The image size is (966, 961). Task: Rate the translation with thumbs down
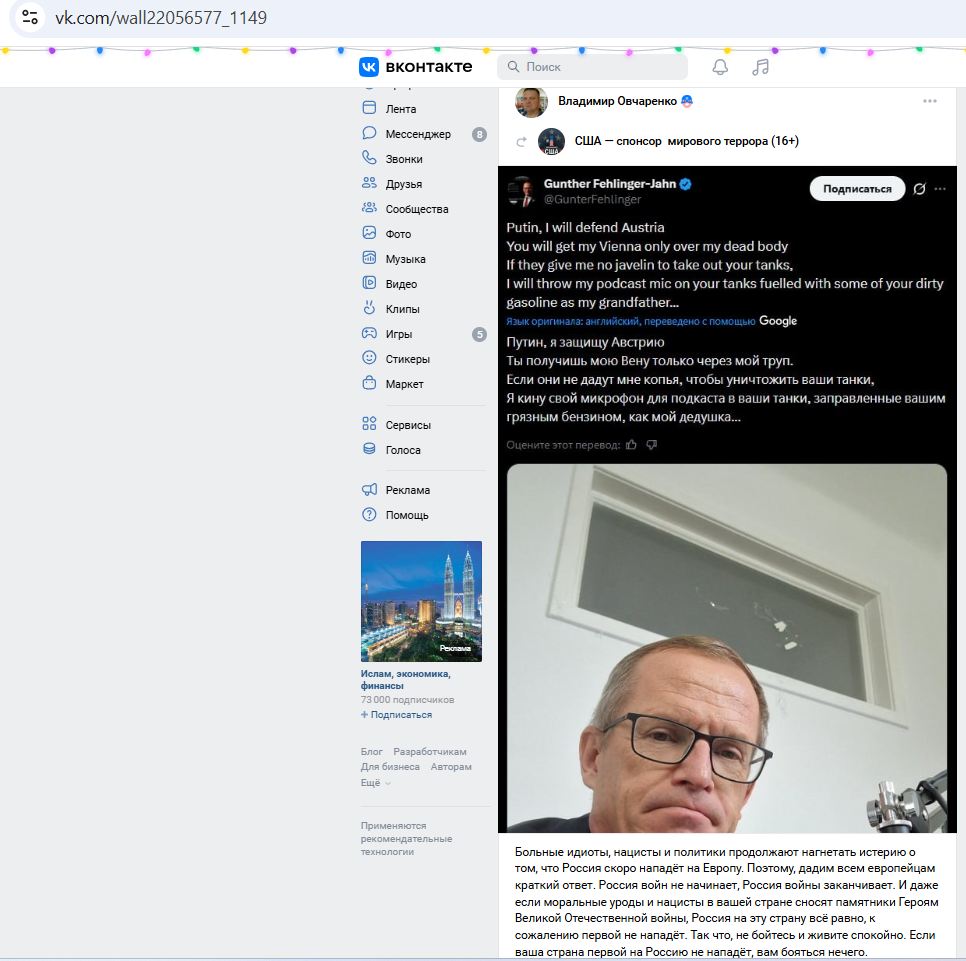coord(651,444)
